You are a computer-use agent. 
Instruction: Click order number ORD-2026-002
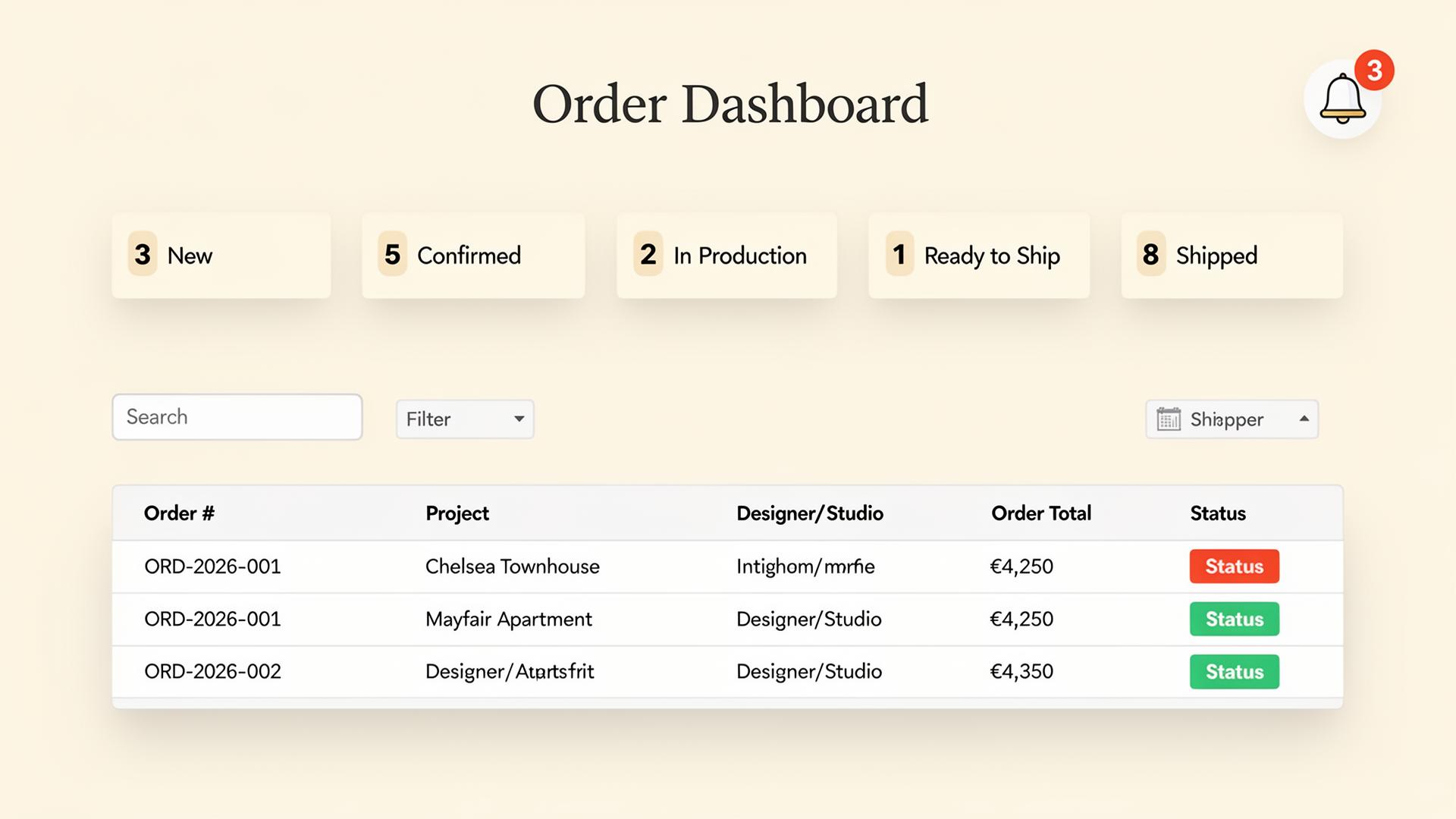212,672
